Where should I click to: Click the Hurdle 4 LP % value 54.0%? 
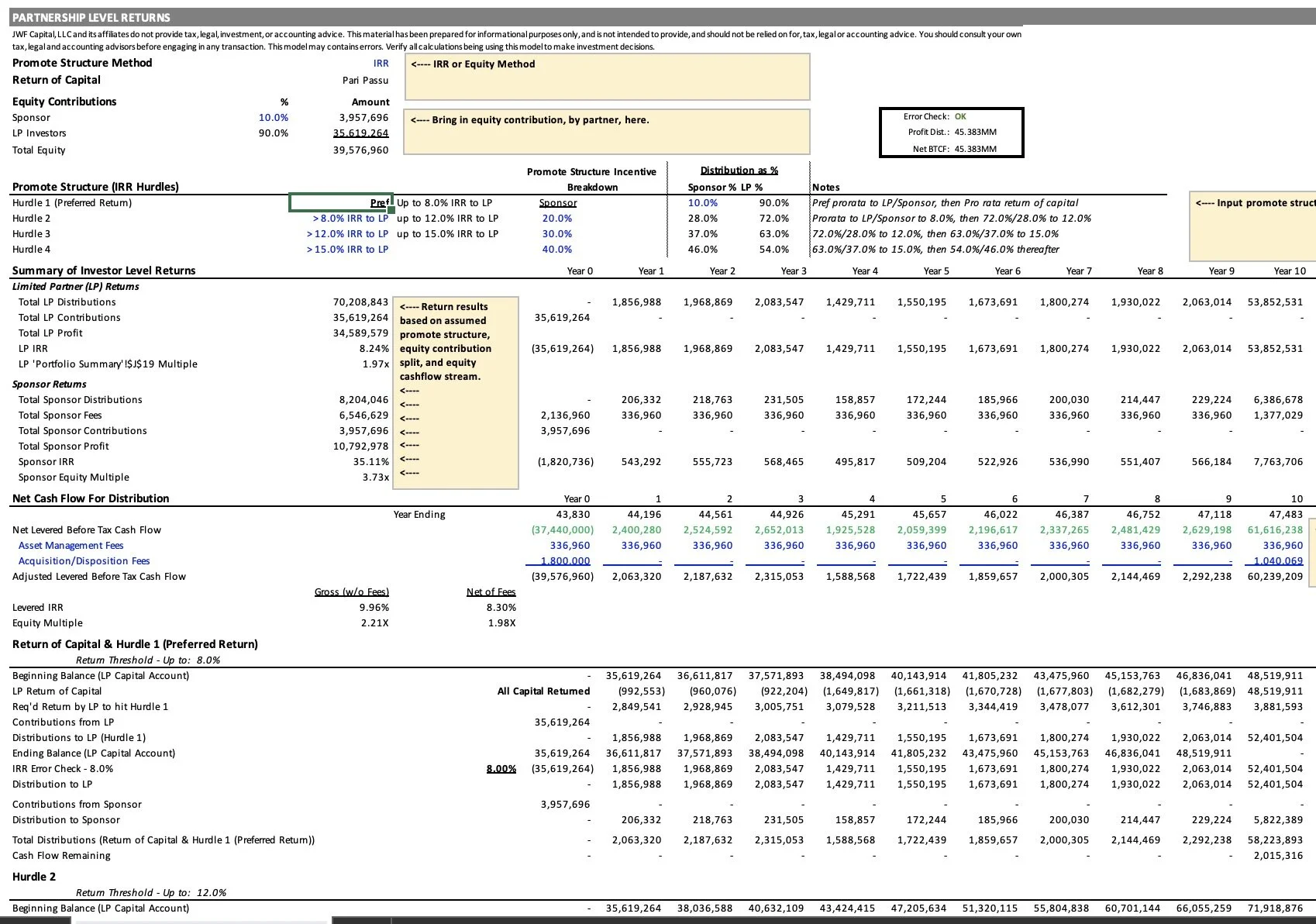(774, 250)
